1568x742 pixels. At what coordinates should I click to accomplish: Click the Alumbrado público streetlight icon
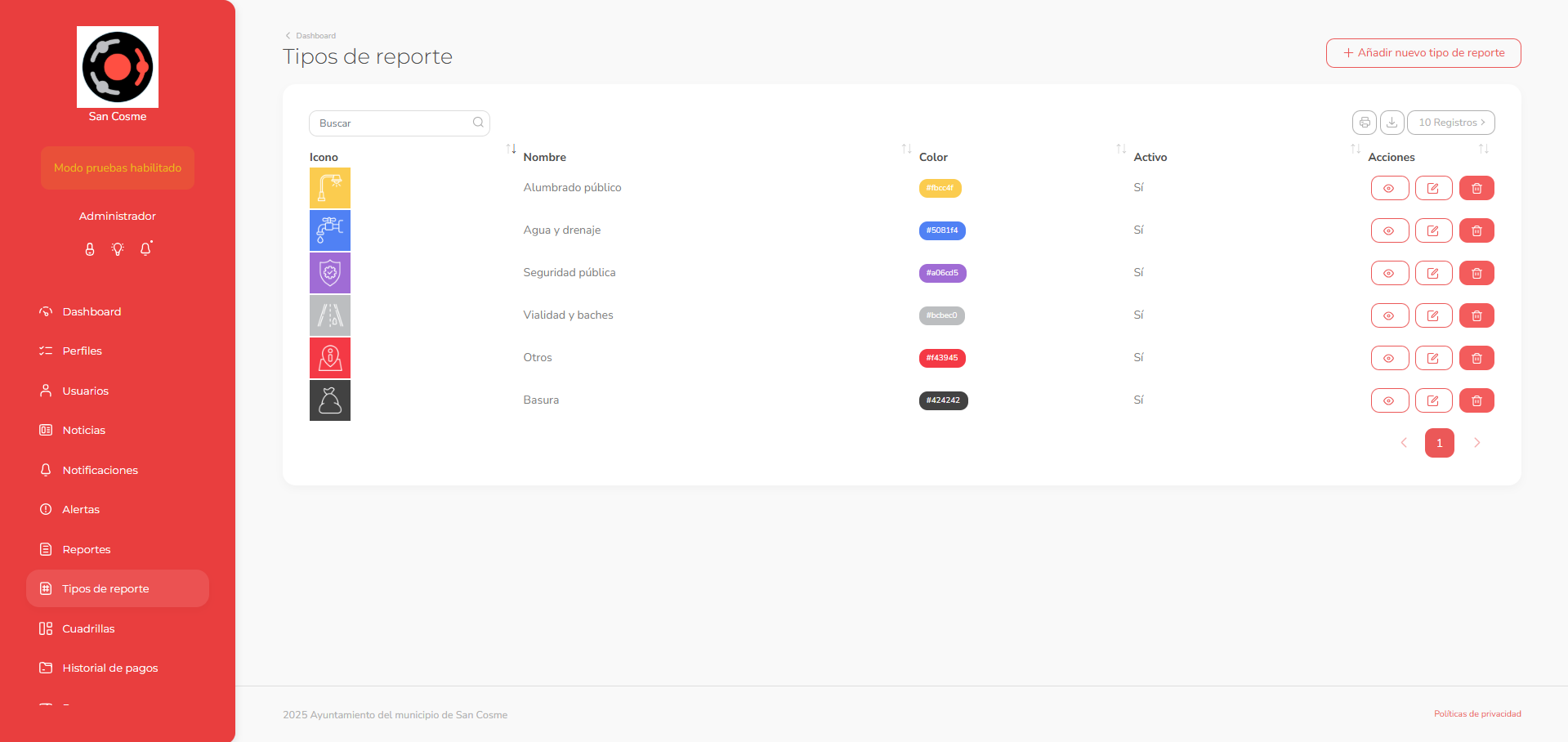330,188
